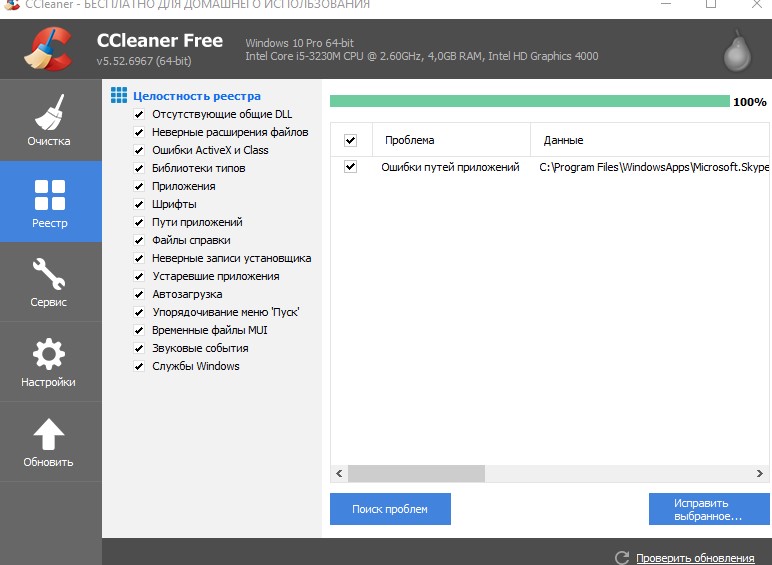Uncheck Отсутствующие общие DLL option
The width and height of the screenshot is (772, 565).
click(139, 114)
